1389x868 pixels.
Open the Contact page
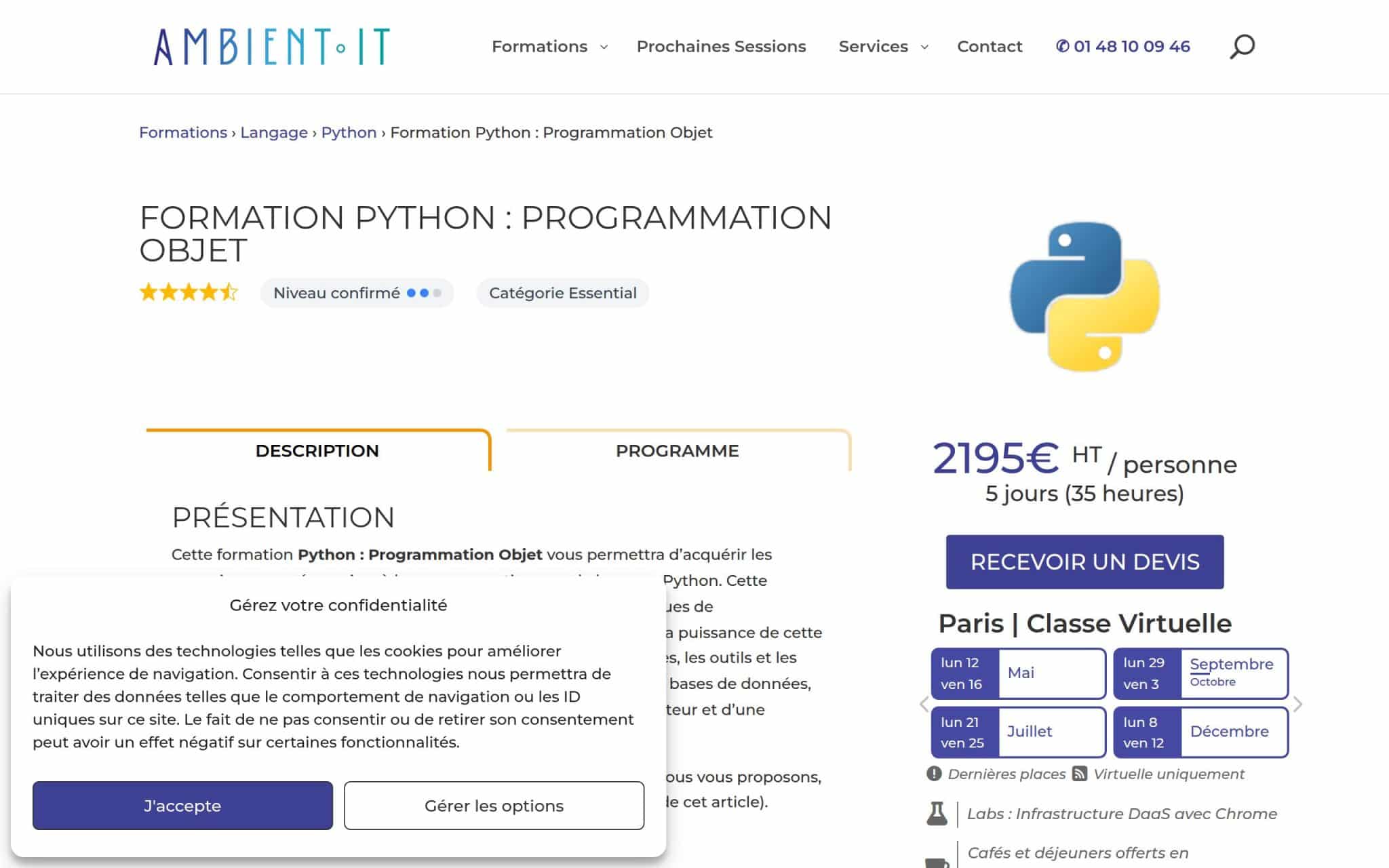coord(990,47)
